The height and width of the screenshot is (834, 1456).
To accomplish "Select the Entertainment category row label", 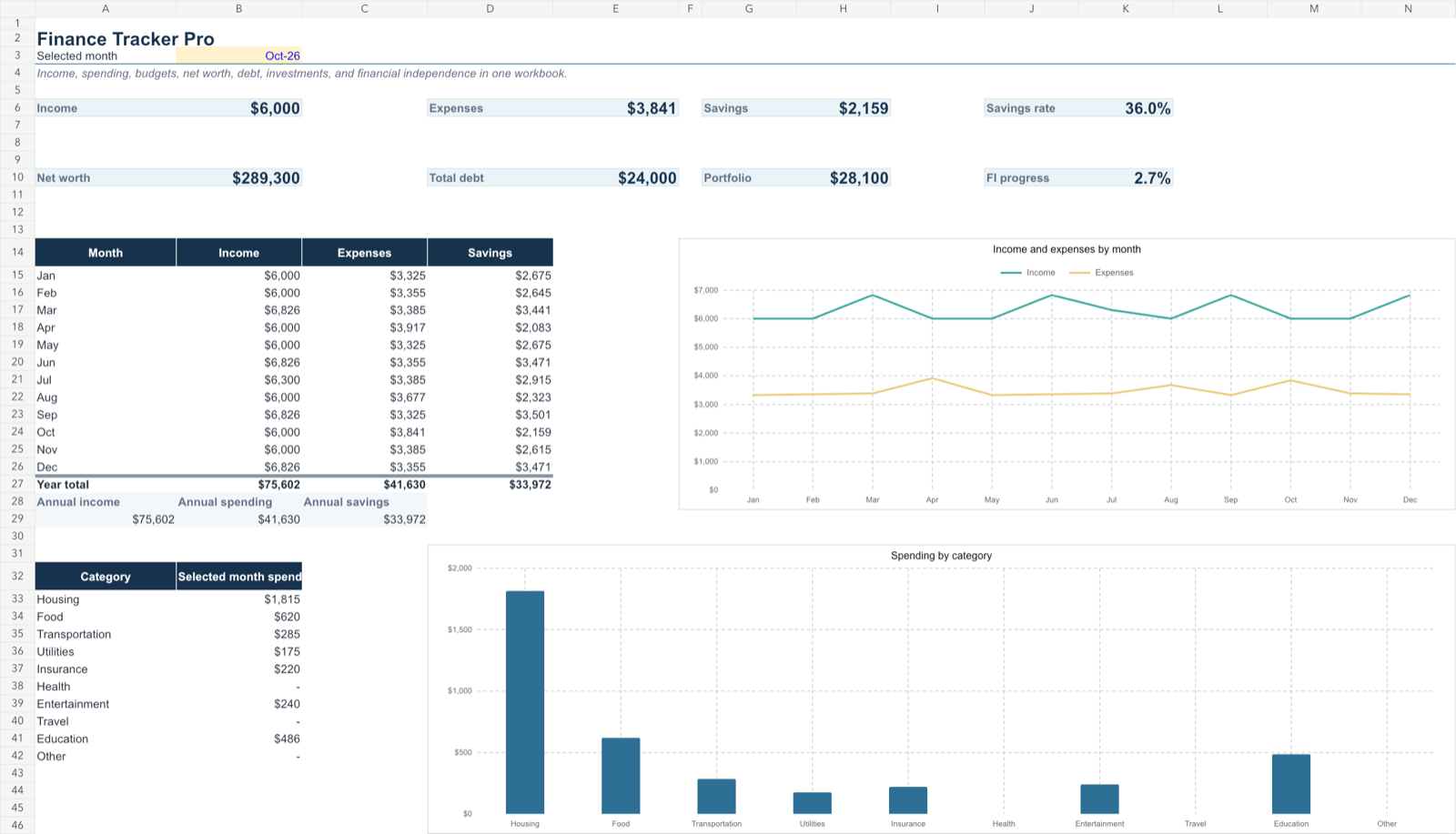I will 106,704.
